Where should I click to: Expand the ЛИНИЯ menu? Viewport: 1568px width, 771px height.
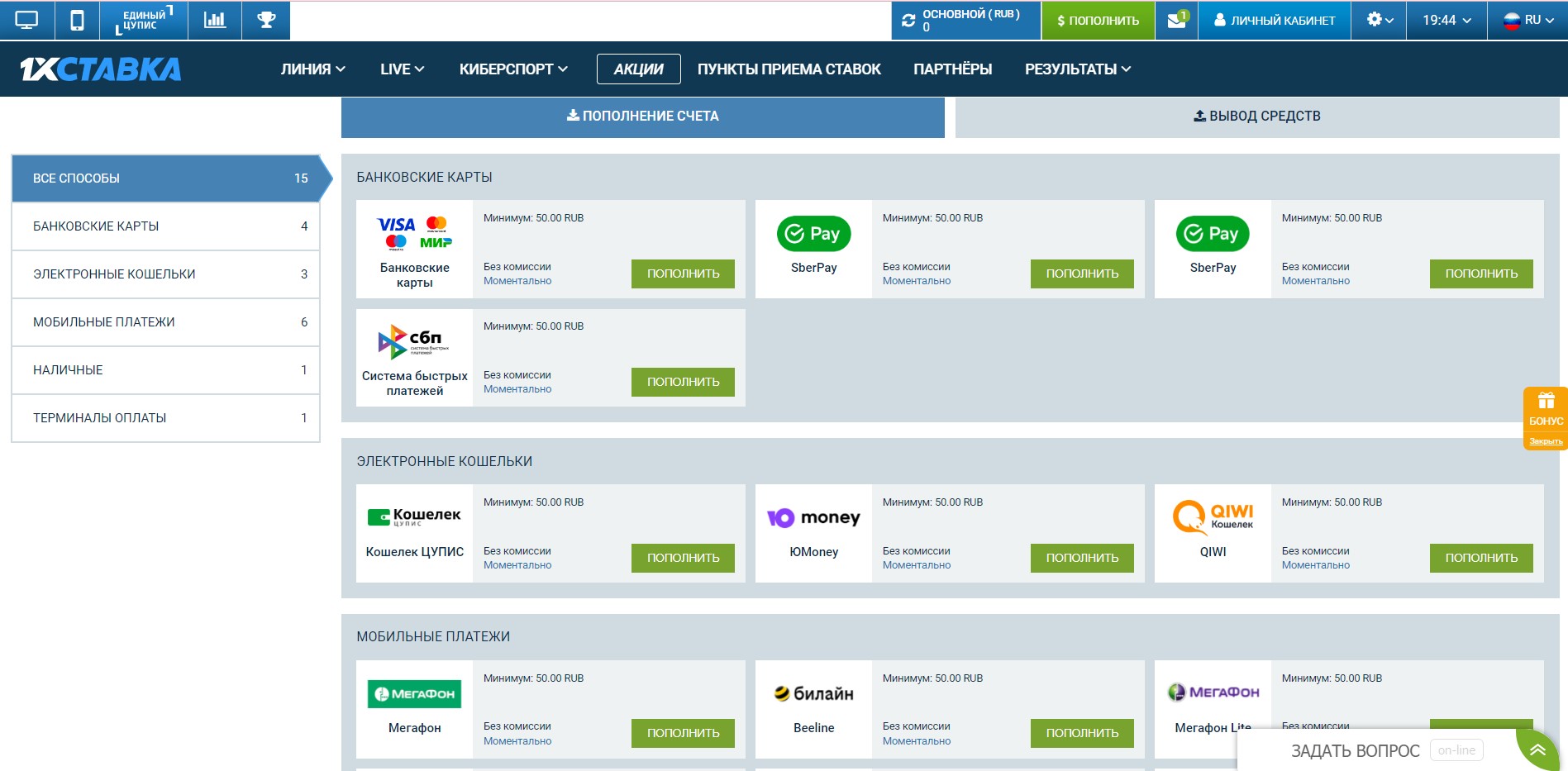313,69
